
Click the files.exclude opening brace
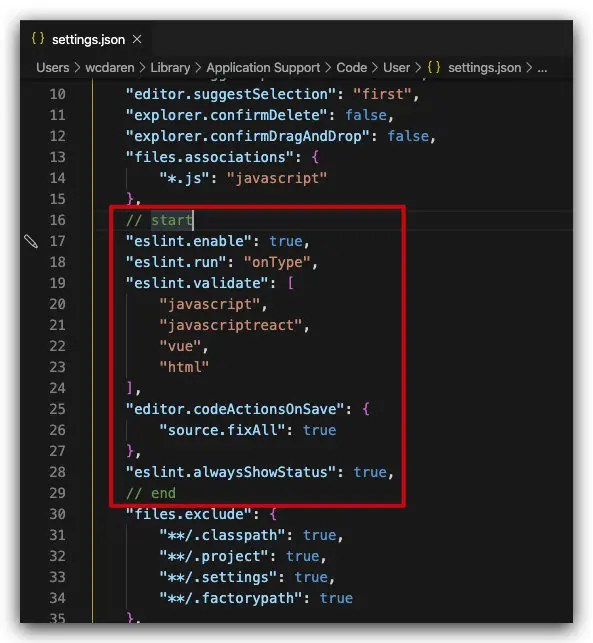point(273,514)
